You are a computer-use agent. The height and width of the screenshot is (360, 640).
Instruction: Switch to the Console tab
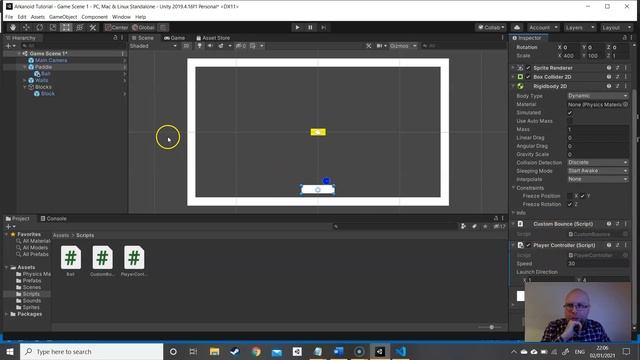tap(53, 218)
